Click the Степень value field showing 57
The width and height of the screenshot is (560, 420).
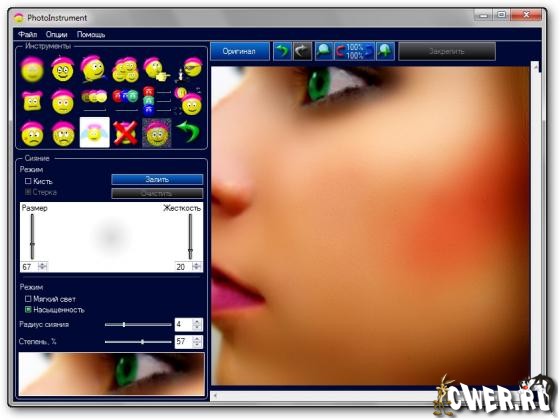184,341
